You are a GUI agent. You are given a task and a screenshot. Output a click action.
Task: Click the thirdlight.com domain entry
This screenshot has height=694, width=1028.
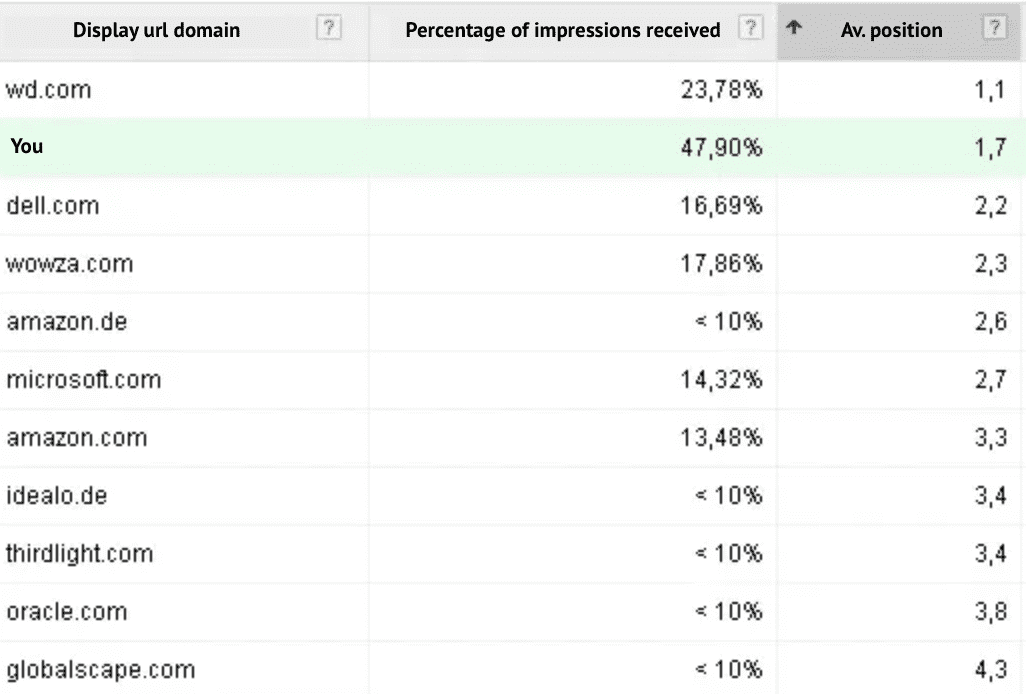[x=79, y=553]
